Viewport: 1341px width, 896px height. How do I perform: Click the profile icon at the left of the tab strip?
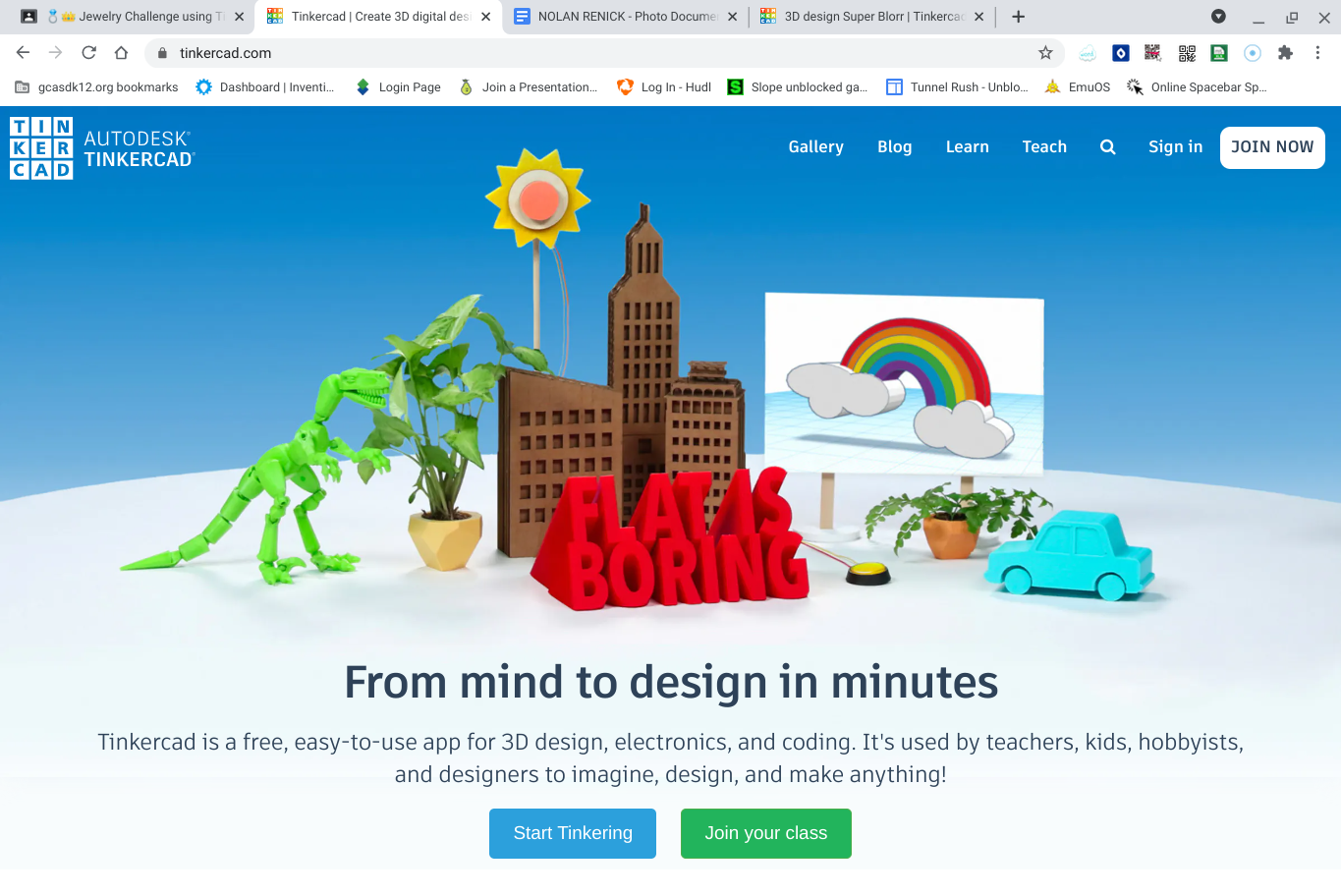pyautogui.click(x=28, y=17)
